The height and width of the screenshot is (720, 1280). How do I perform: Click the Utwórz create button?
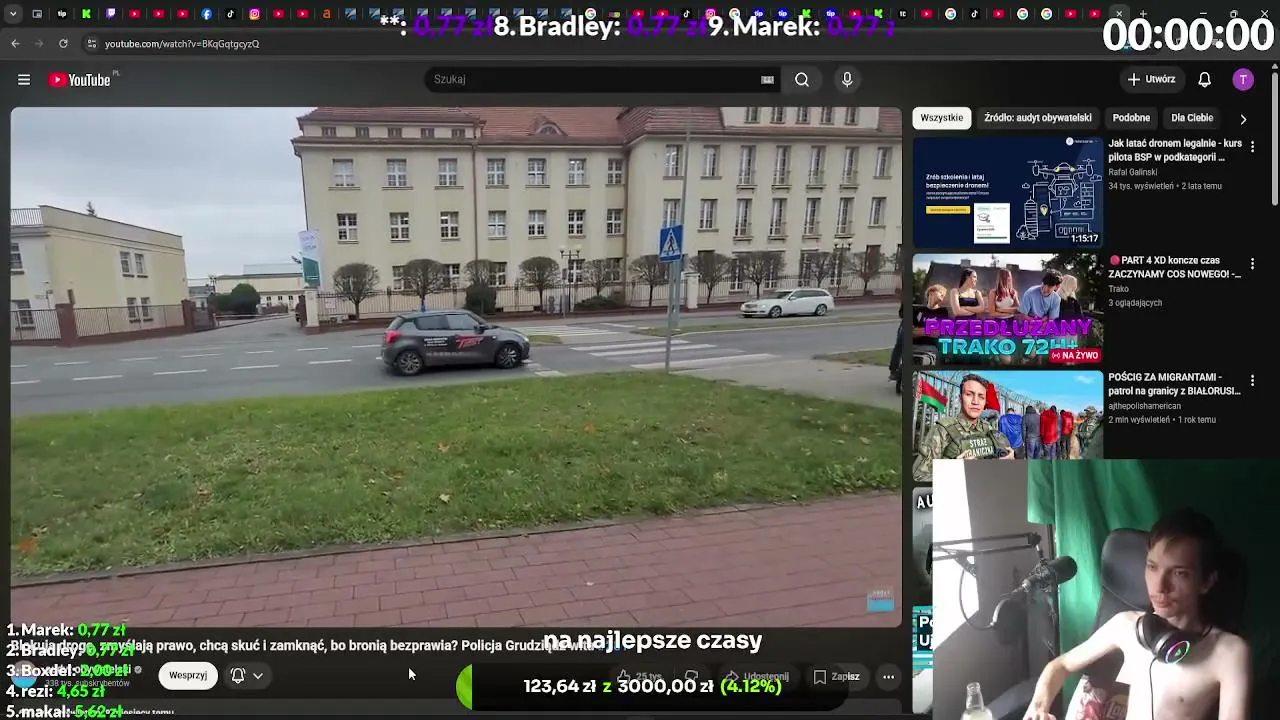click(1152, 80)
